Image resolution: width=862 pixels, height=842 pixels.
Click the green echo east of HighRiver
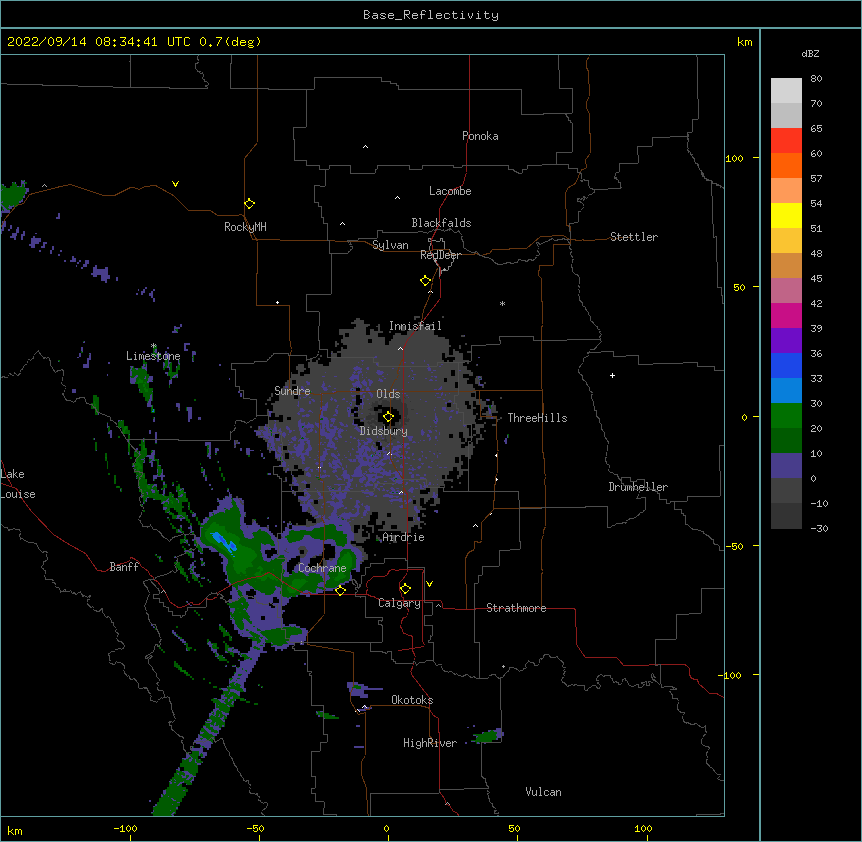pyautogui.click(x=488, y=735)
